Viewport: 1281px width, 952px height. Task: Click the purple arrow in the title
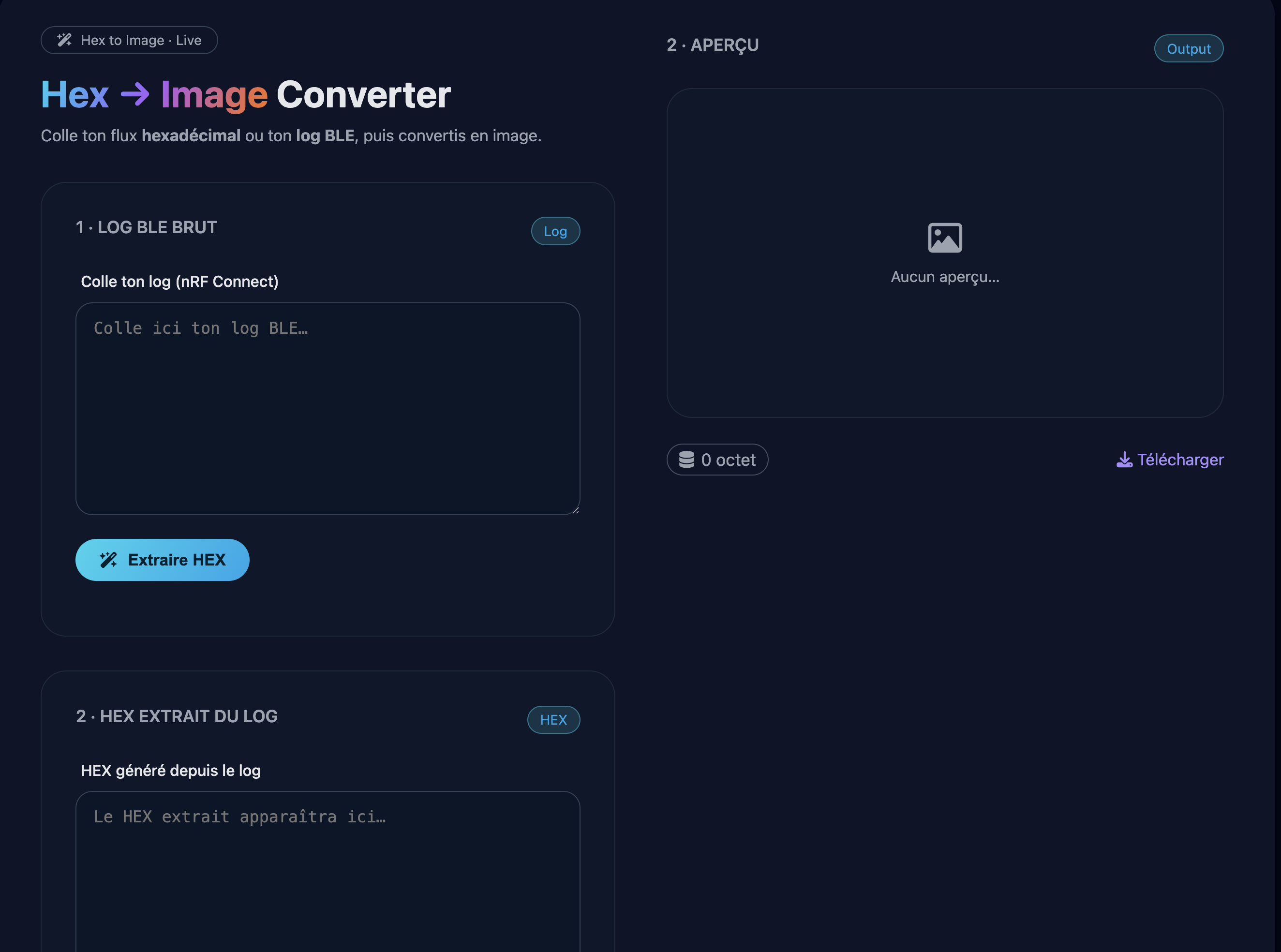[135, 94]
